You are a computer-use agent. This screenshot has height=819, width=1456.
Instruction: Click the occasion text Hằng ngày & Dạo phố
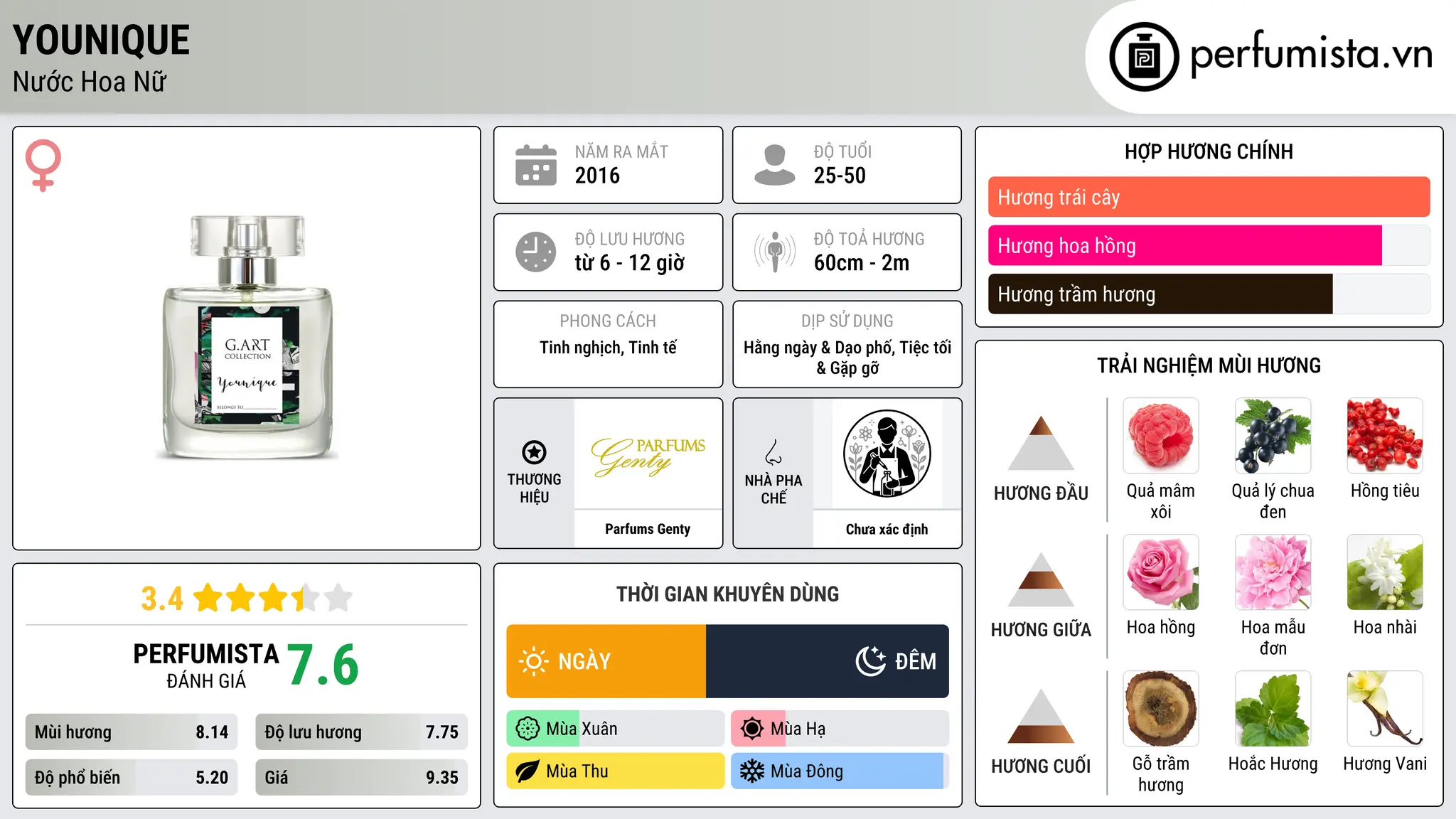click(818, 348)
